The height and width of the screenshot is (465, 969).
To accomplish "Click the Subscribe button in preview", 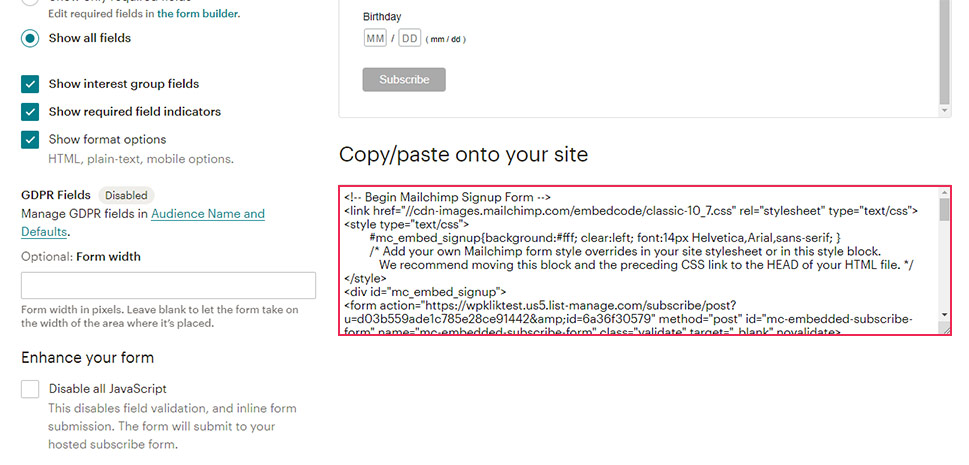I will pyautogui.click(x=404, y=80).
